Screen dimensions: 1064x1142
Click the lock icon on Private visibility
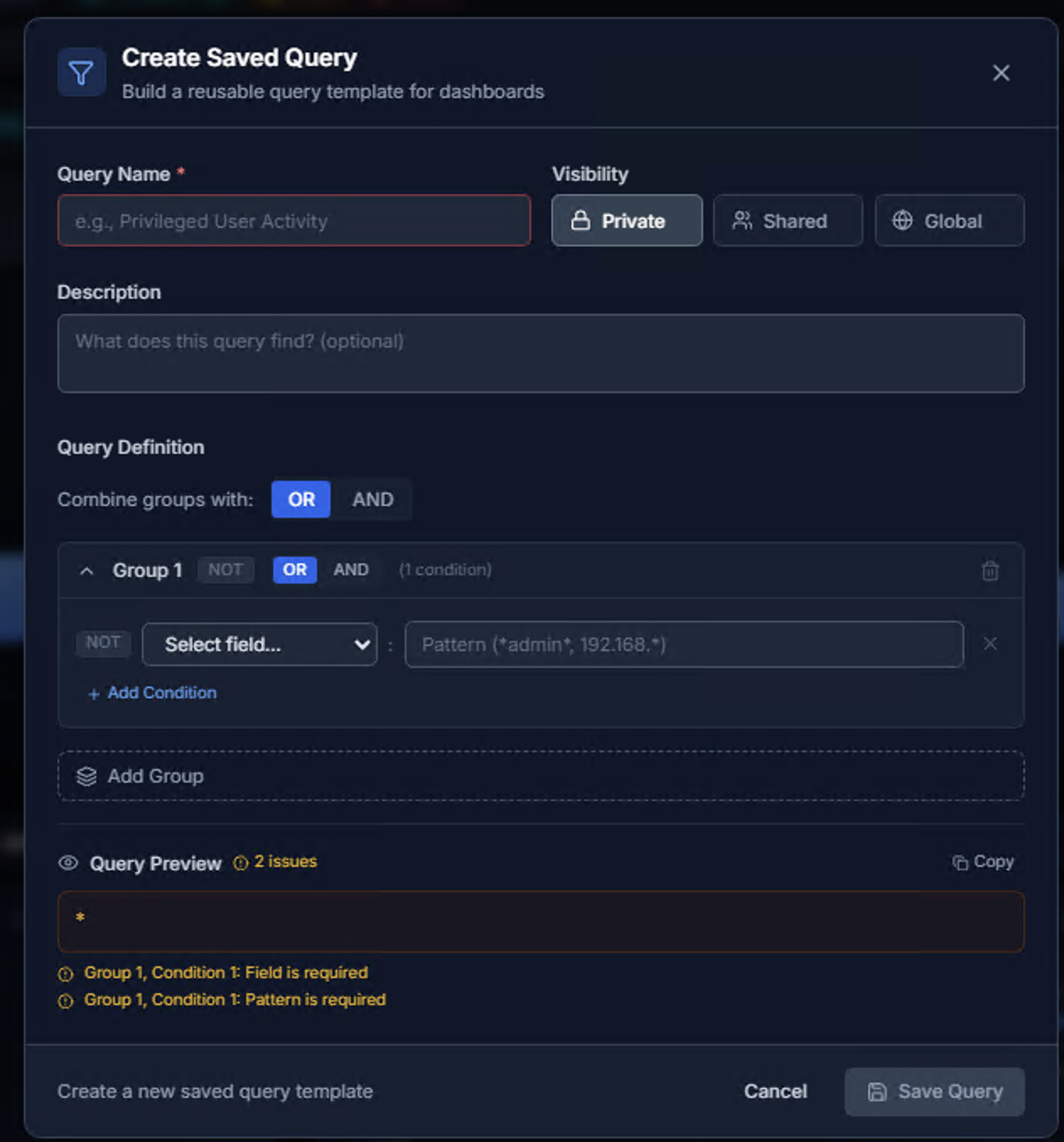[x=583, y=220]
